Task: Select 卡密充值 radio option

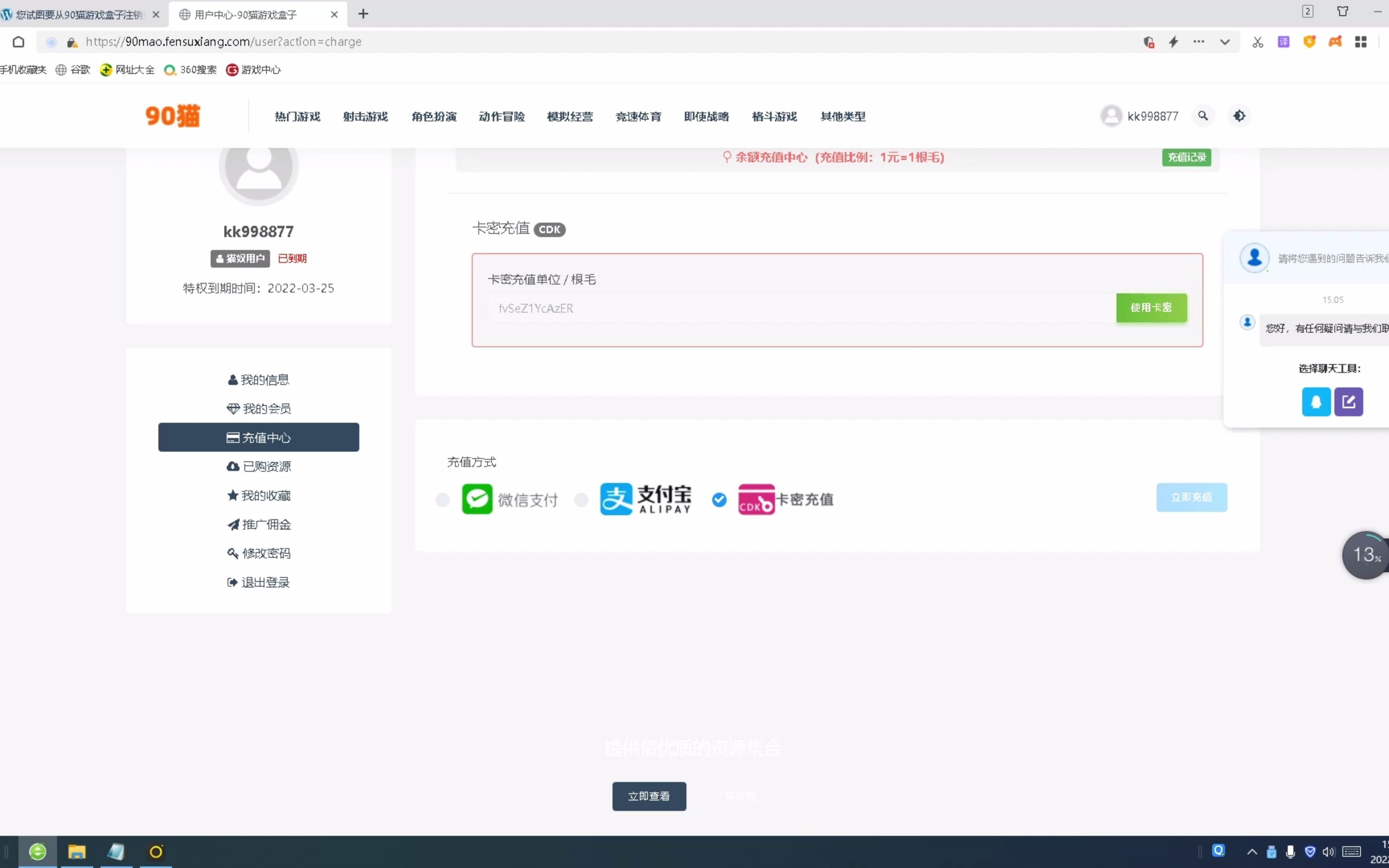Action: [x=719, y=500]
